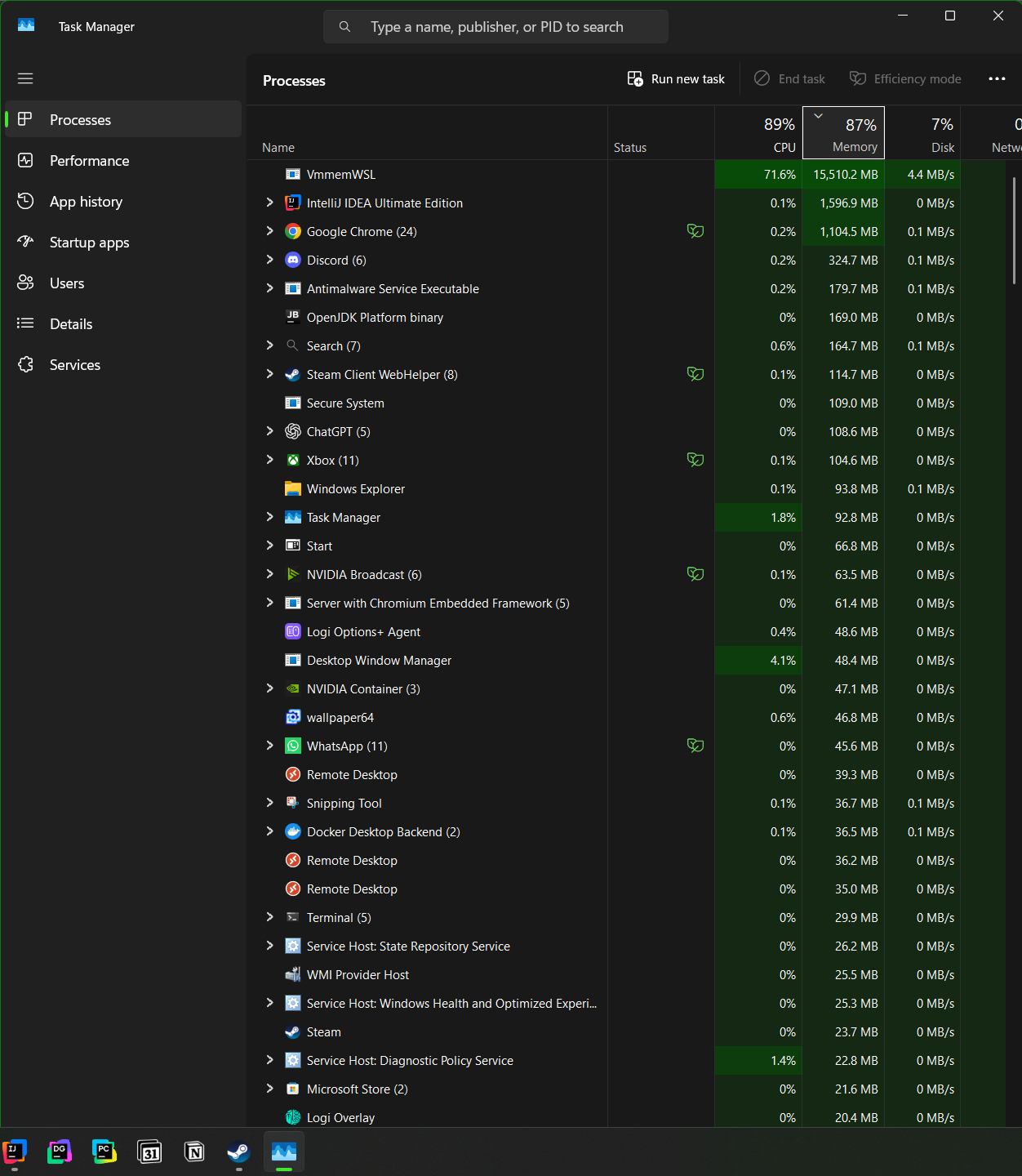This screenshot has width=1022, height=1176.
Task: Expand the Terminal (5) process group
Action: 269,916
